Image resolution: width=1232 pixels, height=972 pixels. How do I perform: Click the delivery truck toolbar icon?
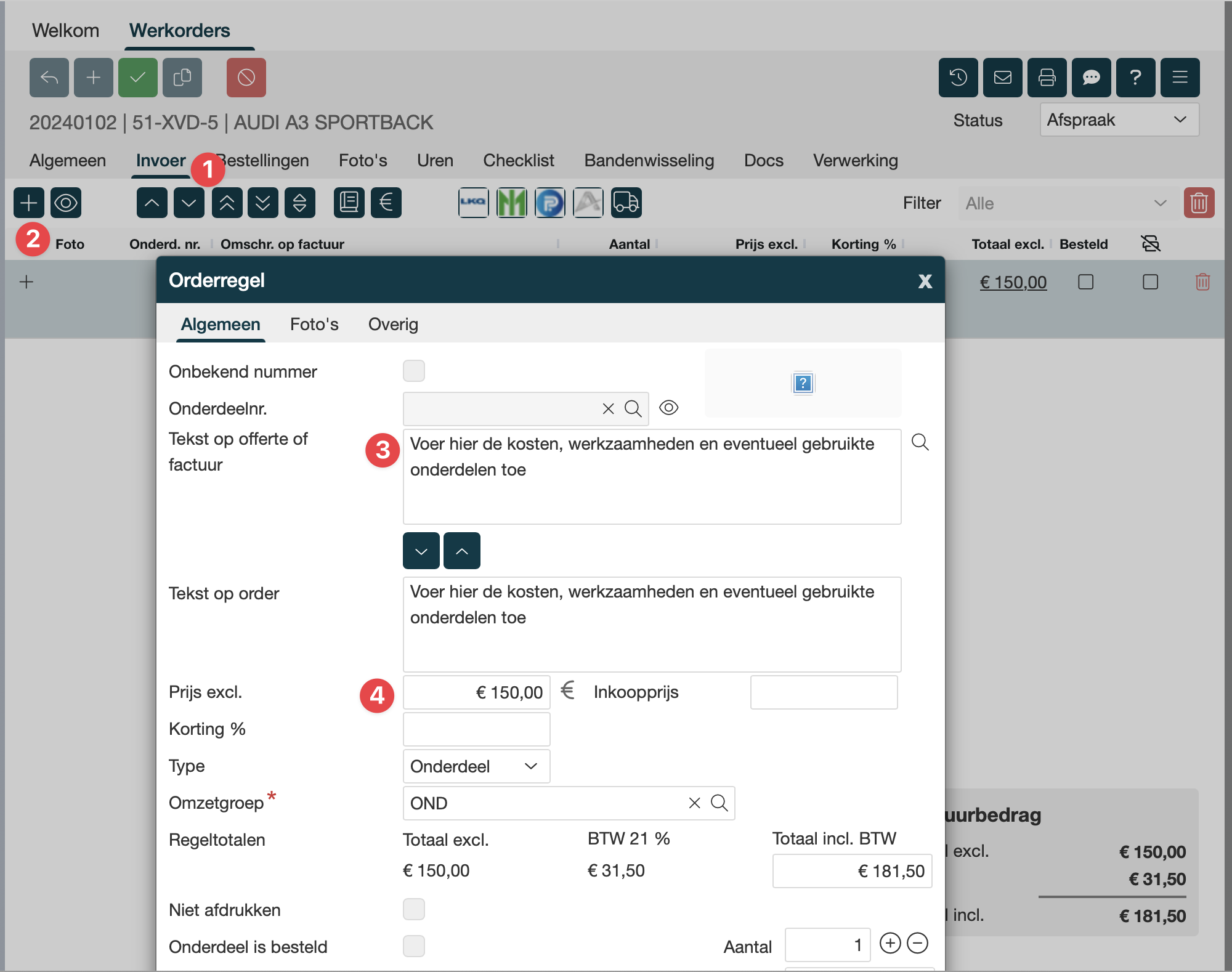pos(626,203)
